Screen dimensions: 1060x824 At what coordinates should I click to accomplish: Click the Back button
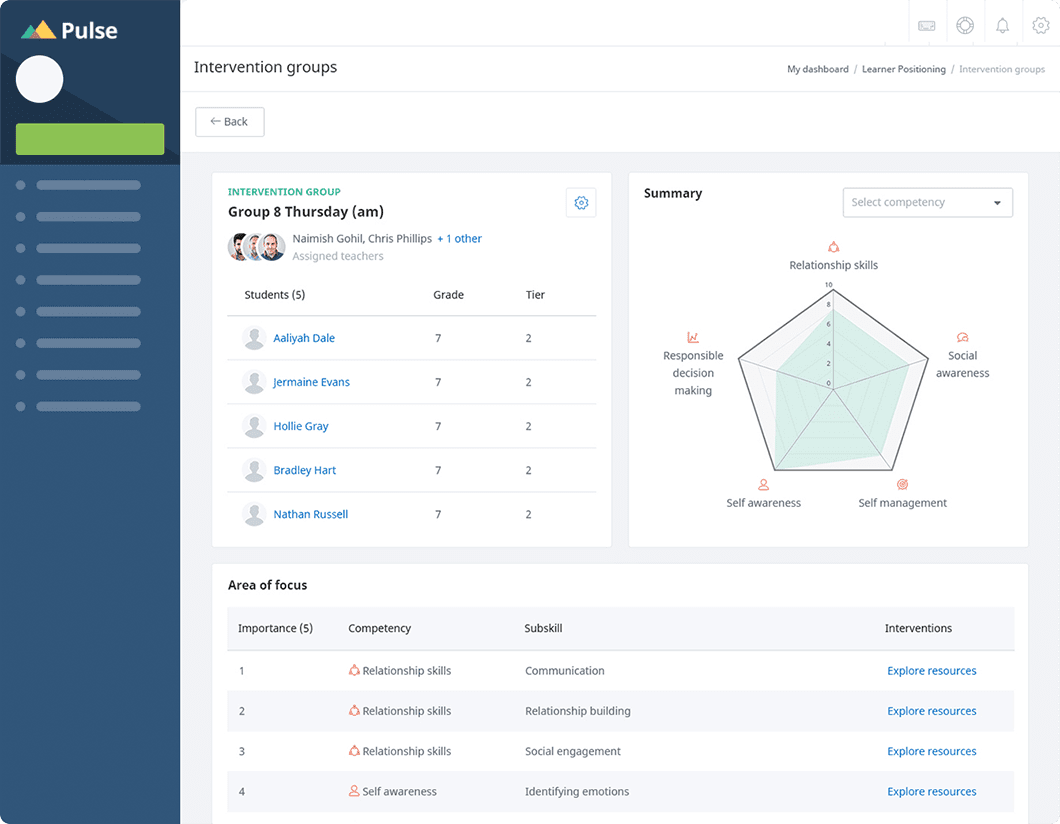230,122
